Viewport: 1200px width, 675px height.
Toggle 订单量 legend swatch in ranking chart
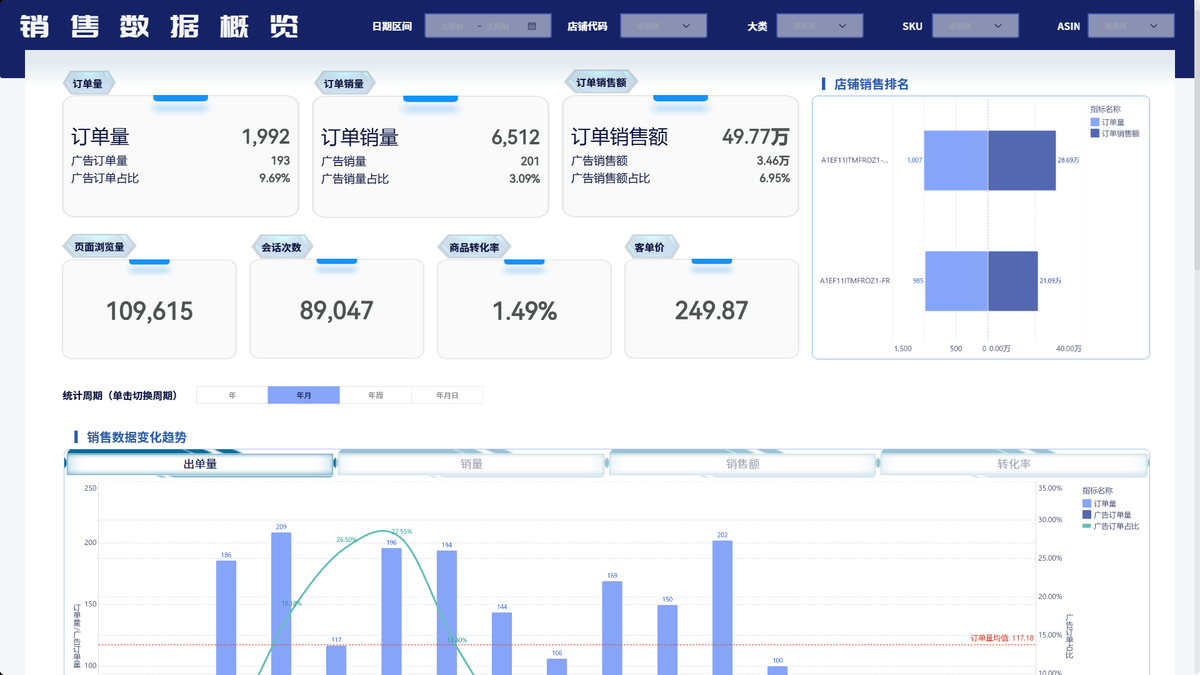pyautogui.click(x=1095, y=122)
